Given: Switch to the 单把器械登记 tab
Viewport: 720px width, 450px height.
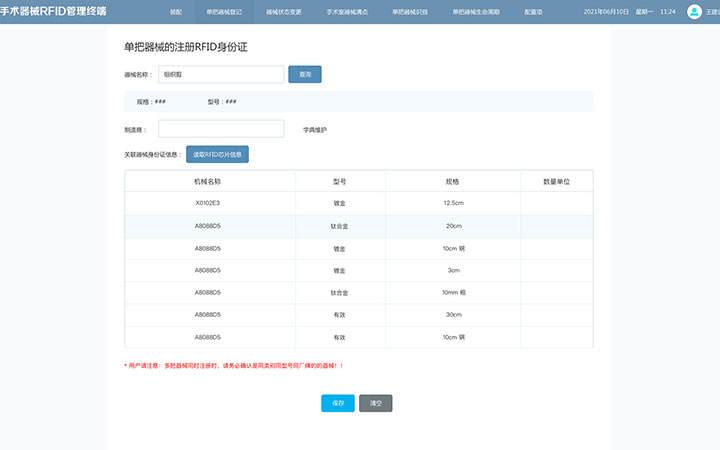Looking at the screenshot, I should coord(222,12).
